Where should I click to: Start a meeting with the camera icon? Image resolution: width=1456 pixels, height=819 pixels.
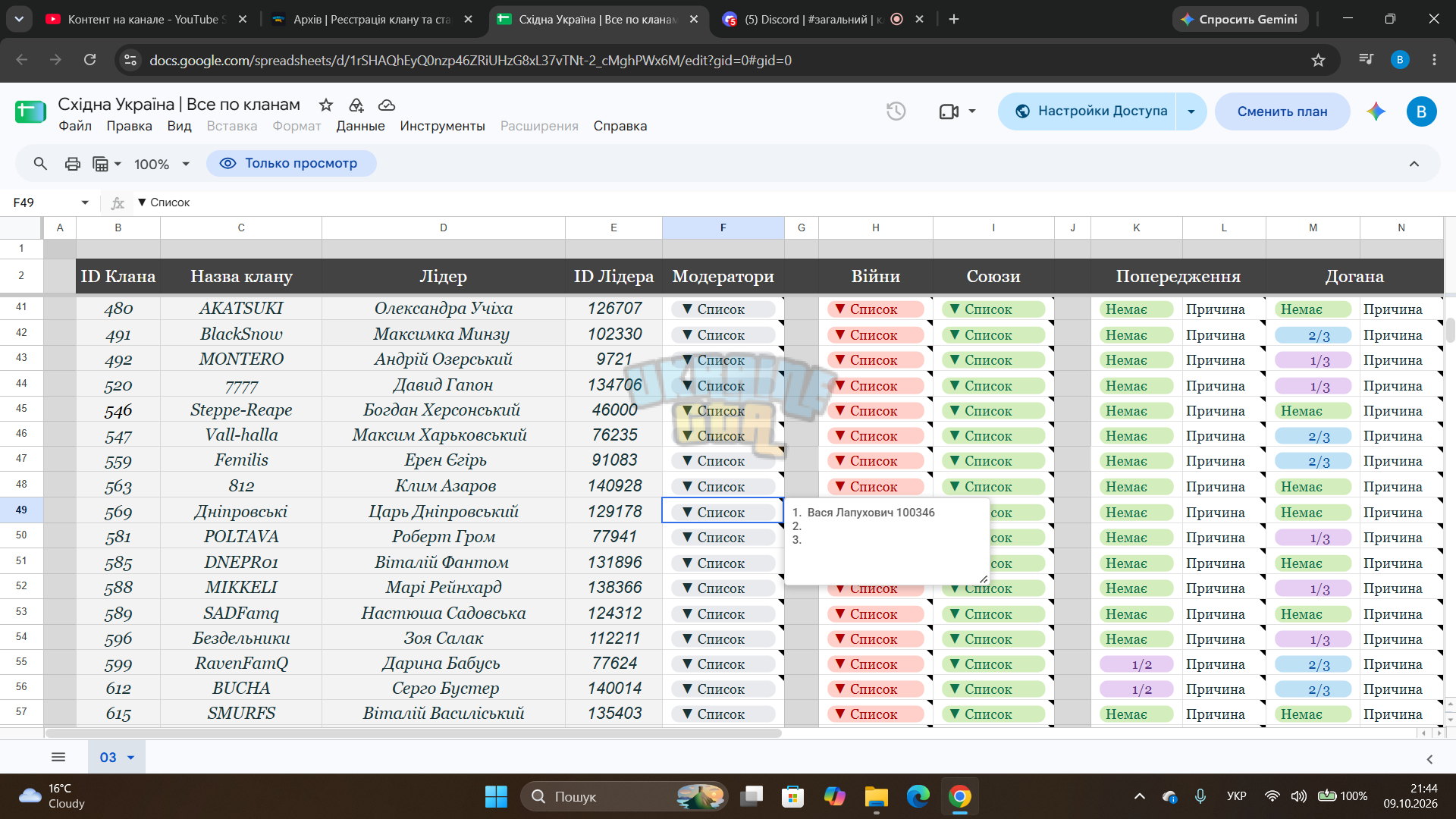pos(949,111)
